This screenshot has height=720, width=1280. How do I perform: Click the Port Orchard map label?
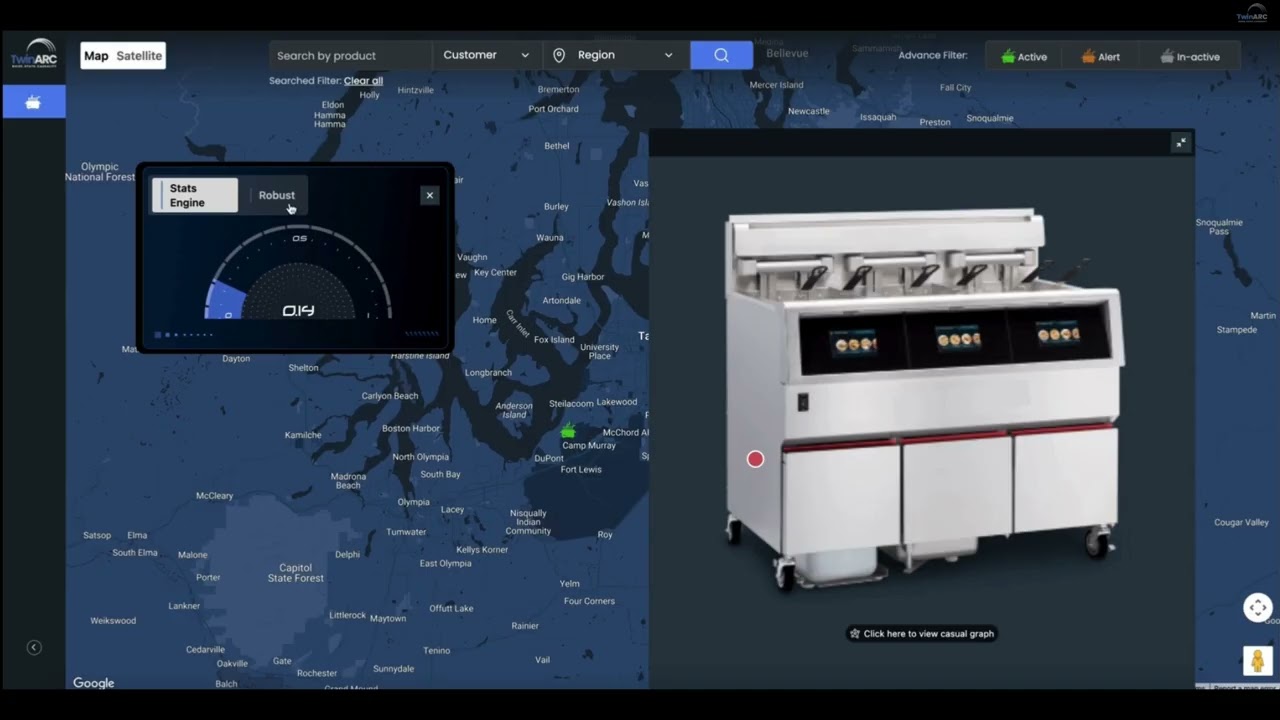[x=553, y=109]
